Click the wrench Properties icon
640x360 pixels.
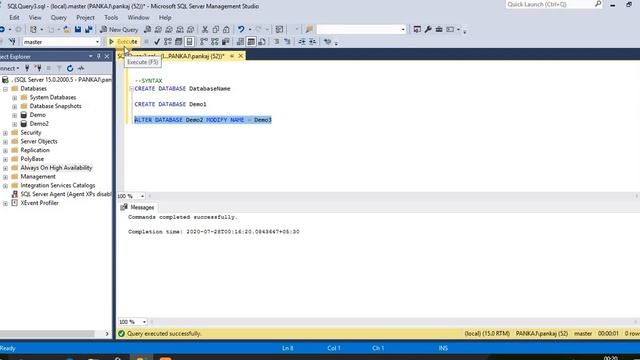[x=428, y=29]
